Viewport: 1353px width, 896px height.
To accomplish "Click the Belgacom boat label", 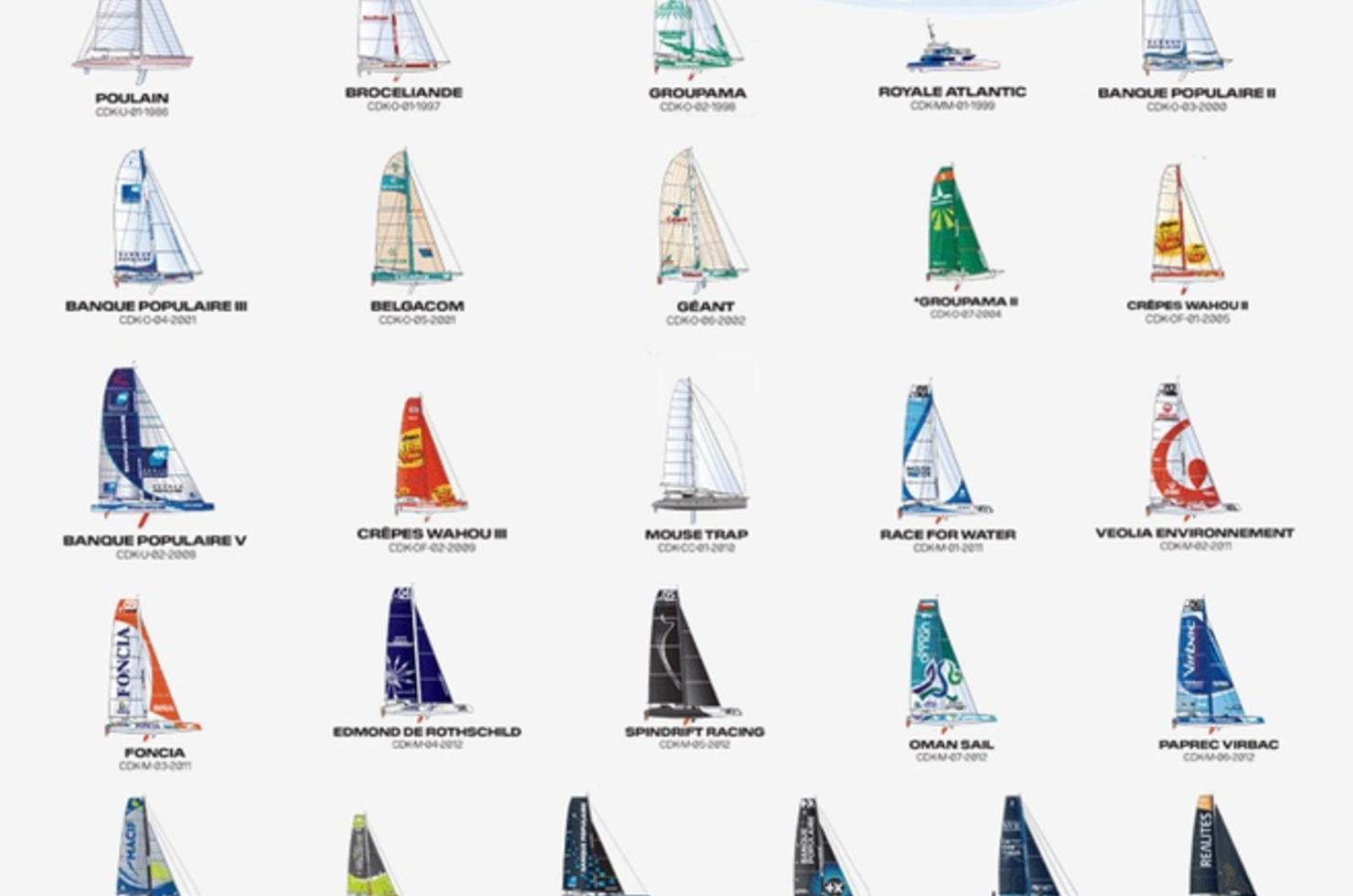I will pyautogui.click(x=417, y=305).
